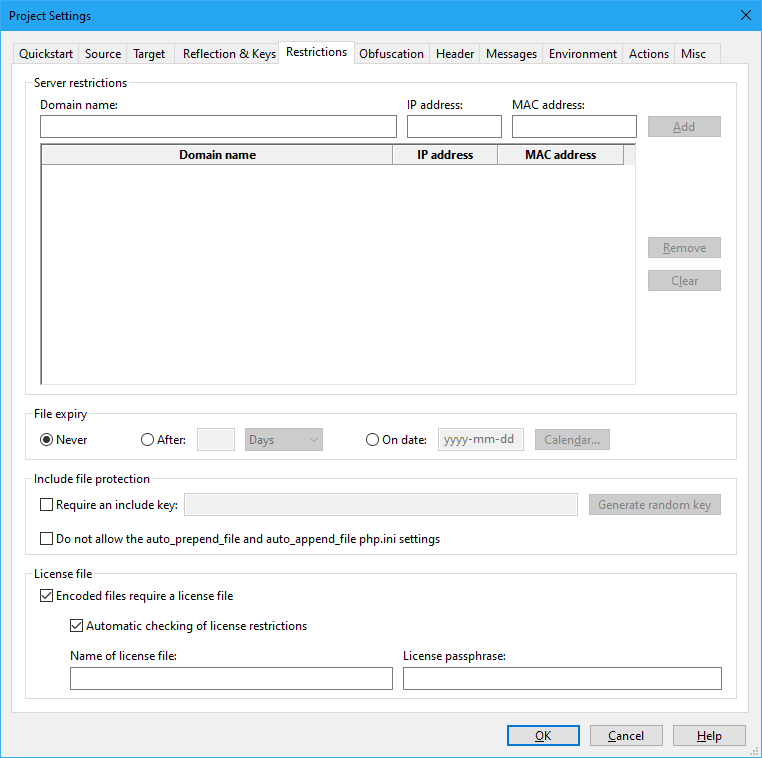Select the On date expiry option
The image size is (762, 758).
pos(373,440)
